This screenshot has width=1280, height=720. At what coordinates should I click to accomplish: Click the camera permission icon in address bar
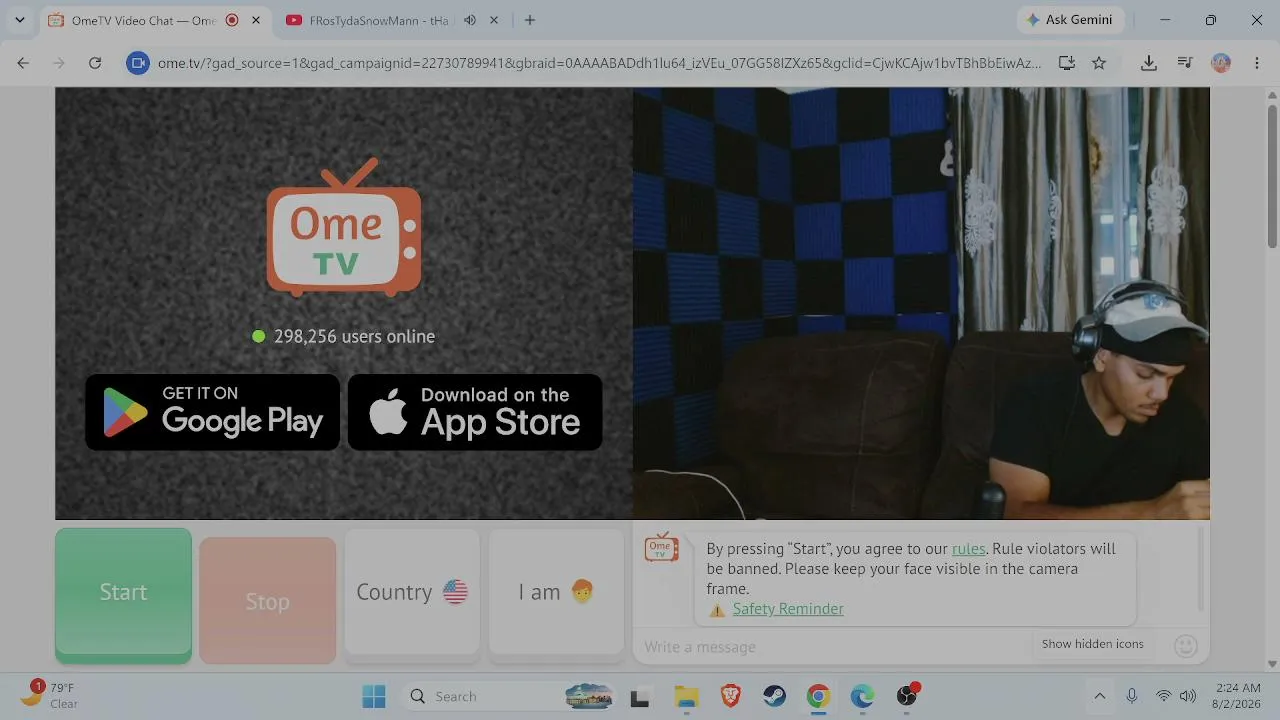tap(138, 63)
